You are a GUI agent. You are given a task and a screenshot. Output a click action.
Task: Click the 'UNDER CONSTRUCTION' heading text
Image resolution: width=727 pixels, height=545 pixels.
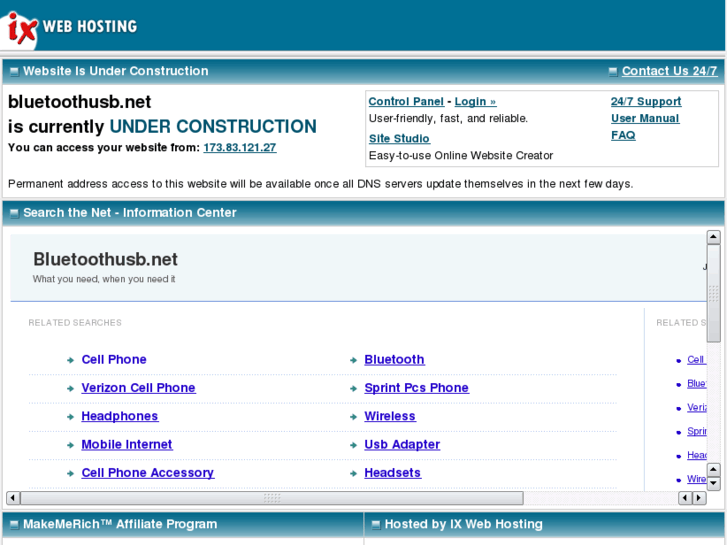pos(213,127)
